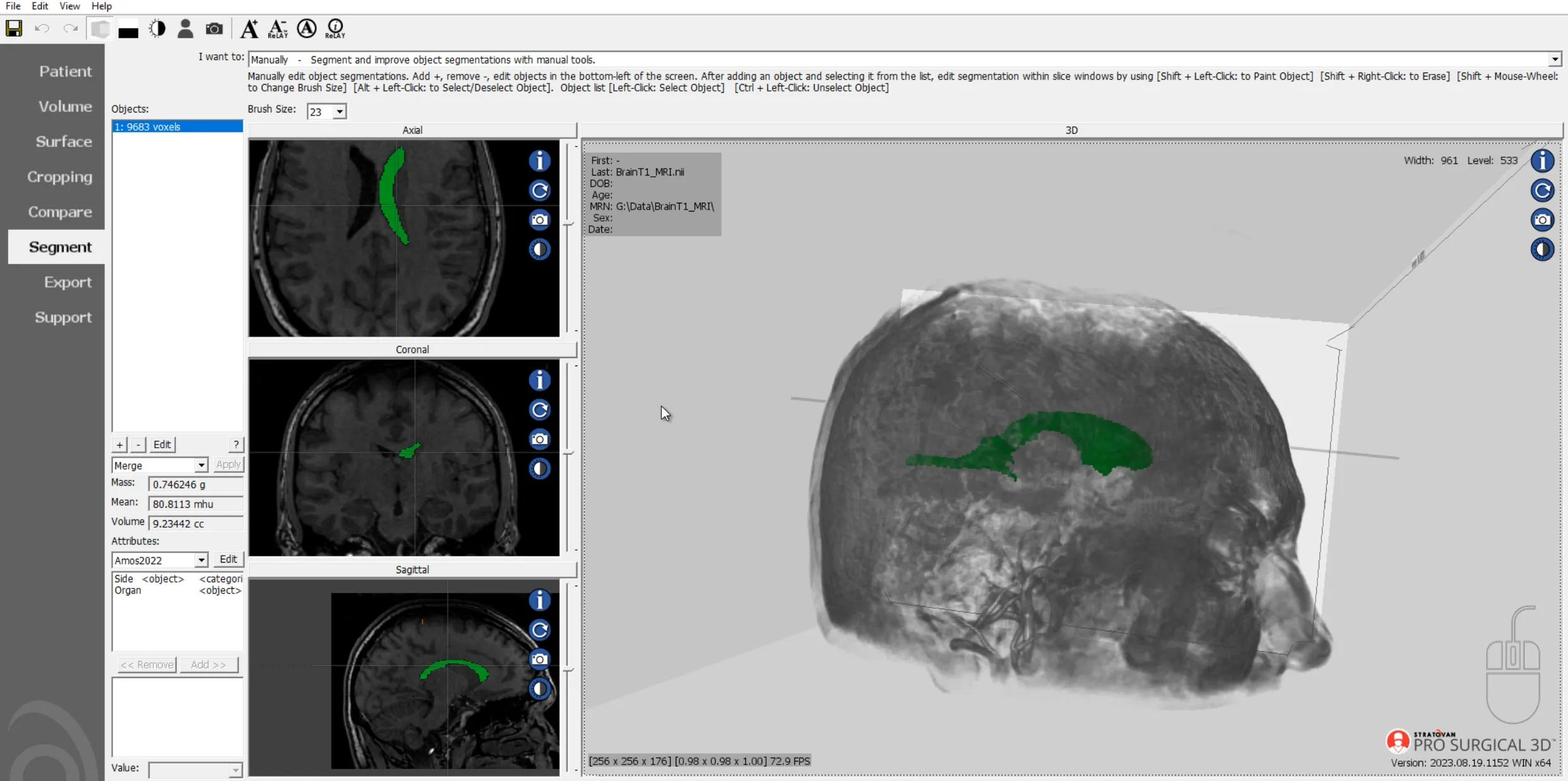Click the Axial slice slider handle
This screenshot has width=1568, height=781.
(568, 224)
